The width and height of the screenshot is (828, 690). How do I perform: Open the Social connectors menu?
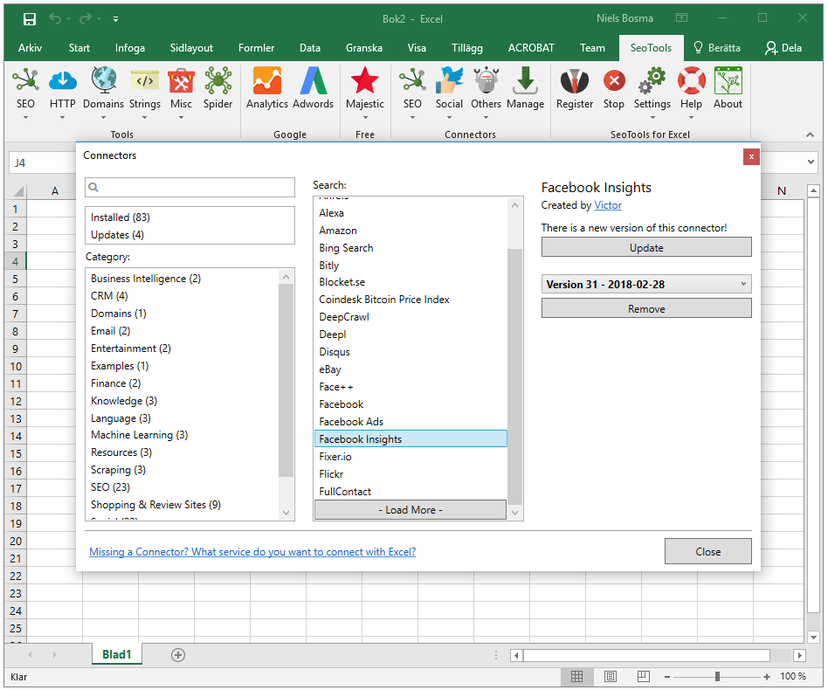click(x=449, y=89)
